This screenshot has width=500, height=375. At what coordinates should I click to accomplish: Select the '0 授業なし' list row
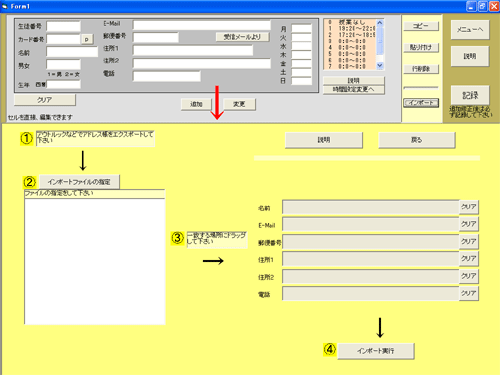(x=350, y=22)
